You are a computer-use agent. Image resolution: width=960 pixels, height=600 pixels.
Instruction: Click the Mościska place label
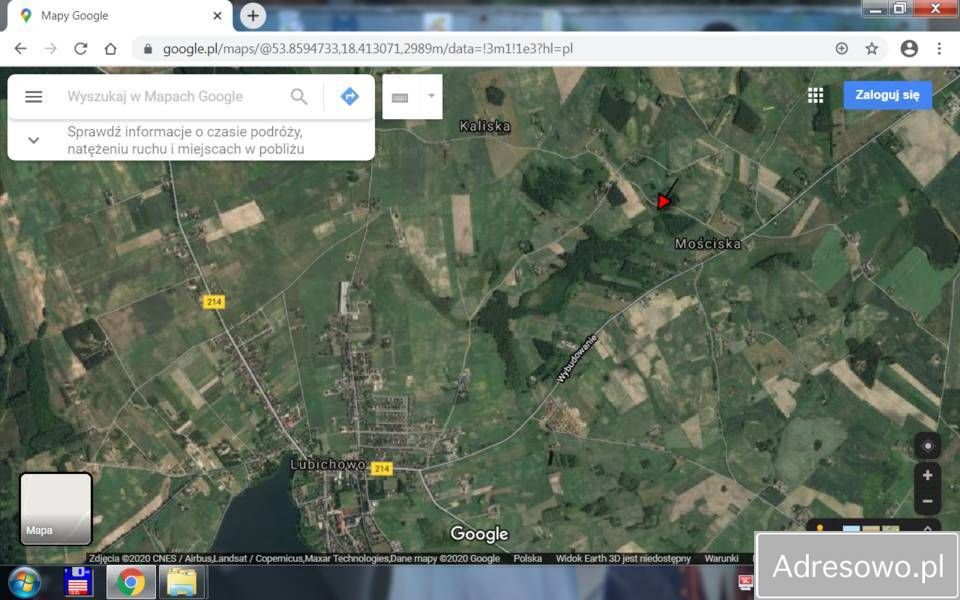tap(708, 244)
